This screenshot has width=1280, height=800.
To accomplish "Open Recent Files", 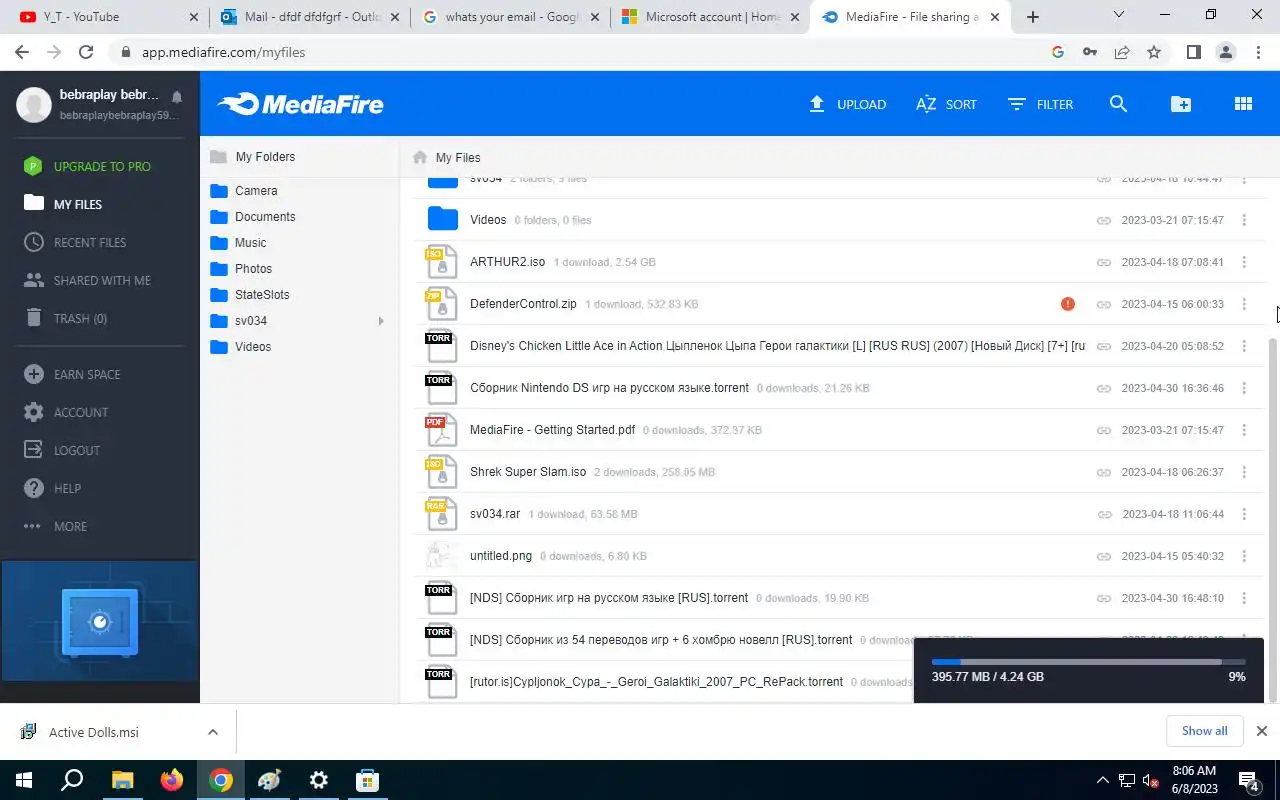I will pos(76,242).
